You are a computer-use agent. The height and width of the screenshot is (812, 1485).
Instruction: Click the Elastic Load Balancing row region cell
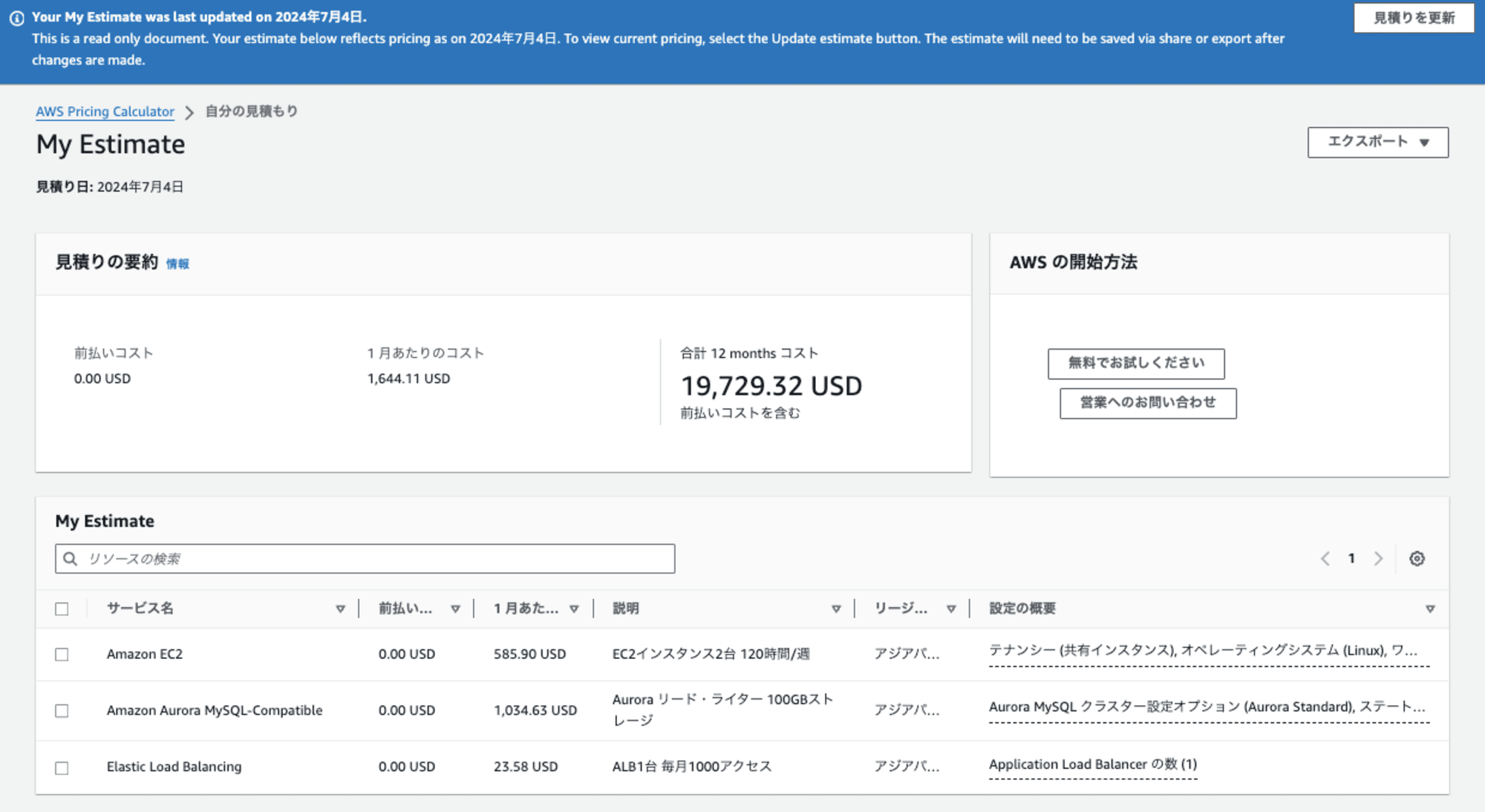coord(907,767)
